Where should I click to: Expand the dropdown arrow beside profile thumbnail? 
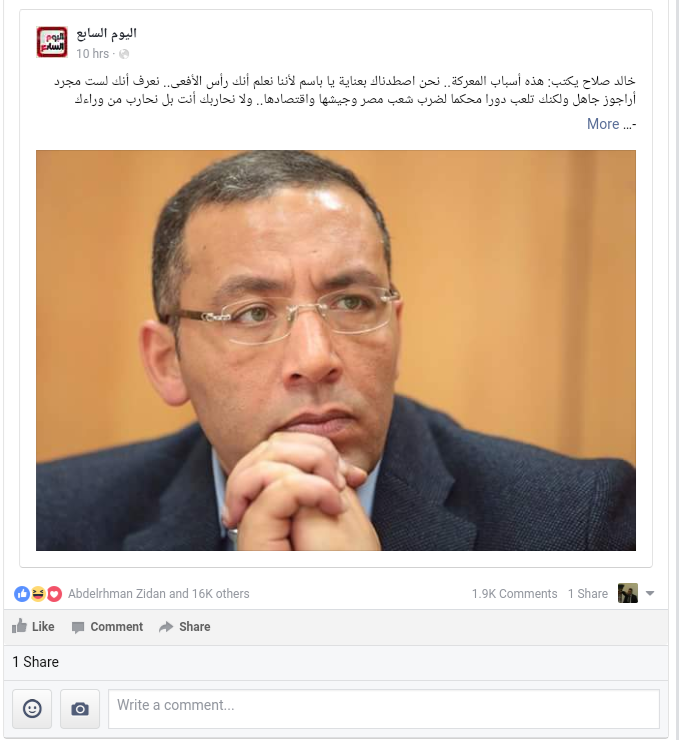(x=650, y=593)
